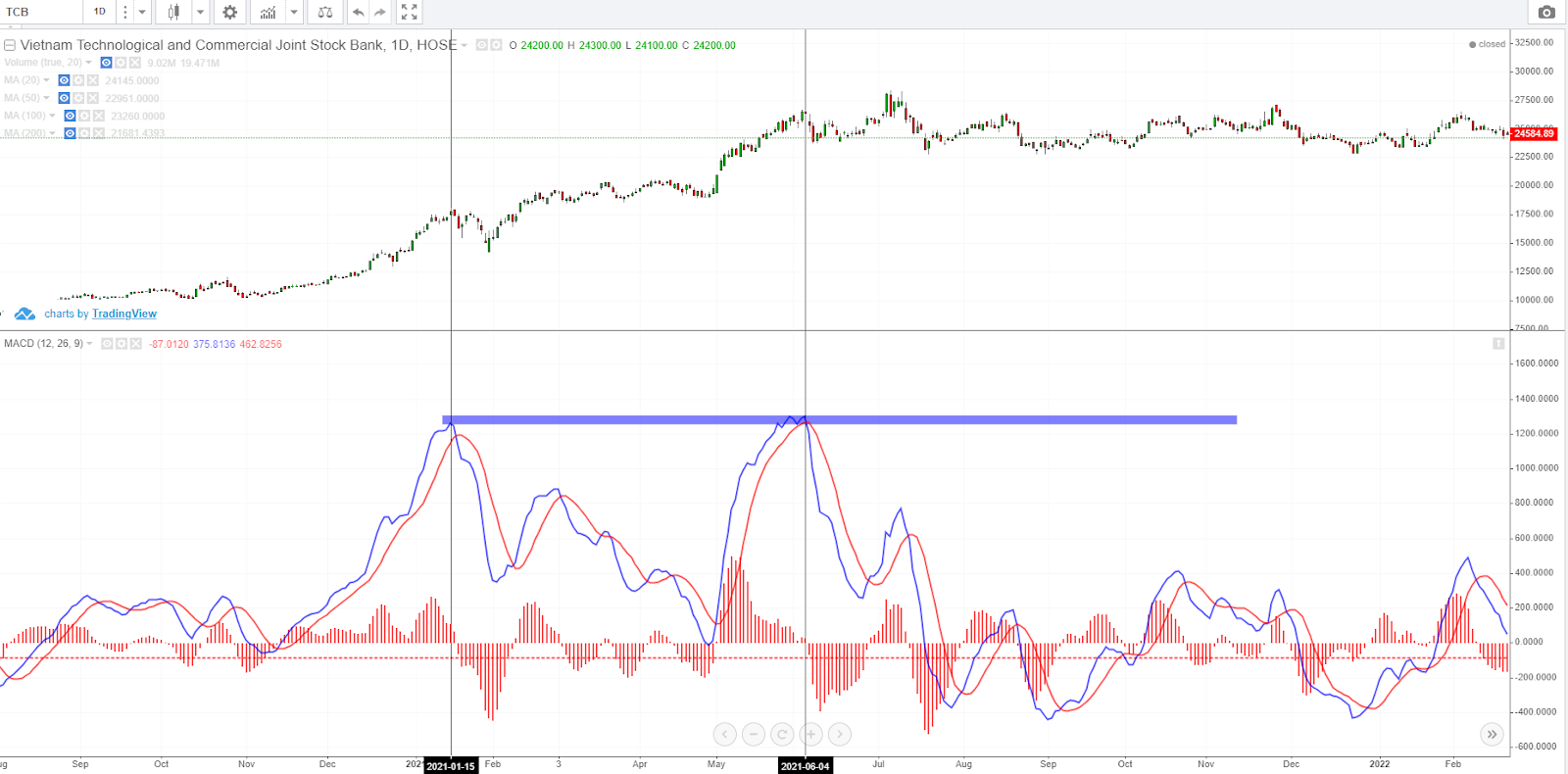Collapse the indicator legend box
This screenshot has height=774, width=1568.
click(x=10, y=45)
